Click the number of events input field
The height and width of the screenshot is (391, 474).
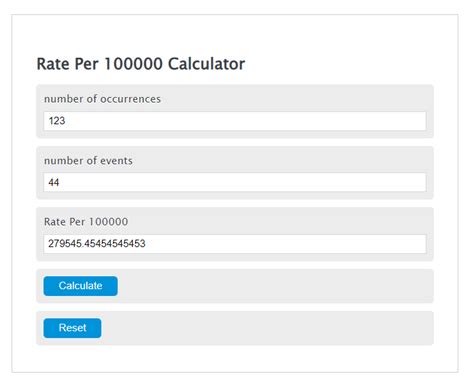tap(235, 182)
